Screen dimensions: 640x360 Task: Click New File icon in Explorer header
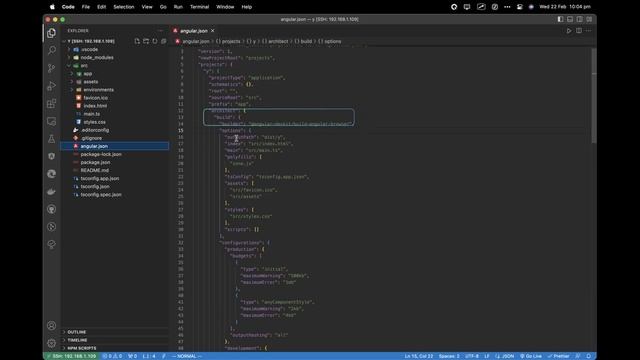click(x=137, y=41)
